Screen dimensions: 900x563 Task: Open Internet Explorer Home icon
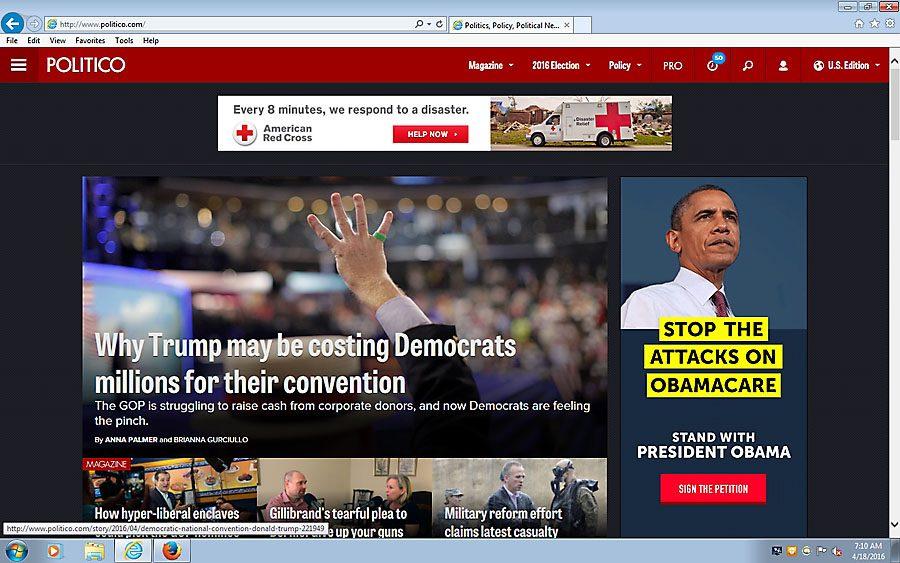pyautogui.click(x=859, y=24)
